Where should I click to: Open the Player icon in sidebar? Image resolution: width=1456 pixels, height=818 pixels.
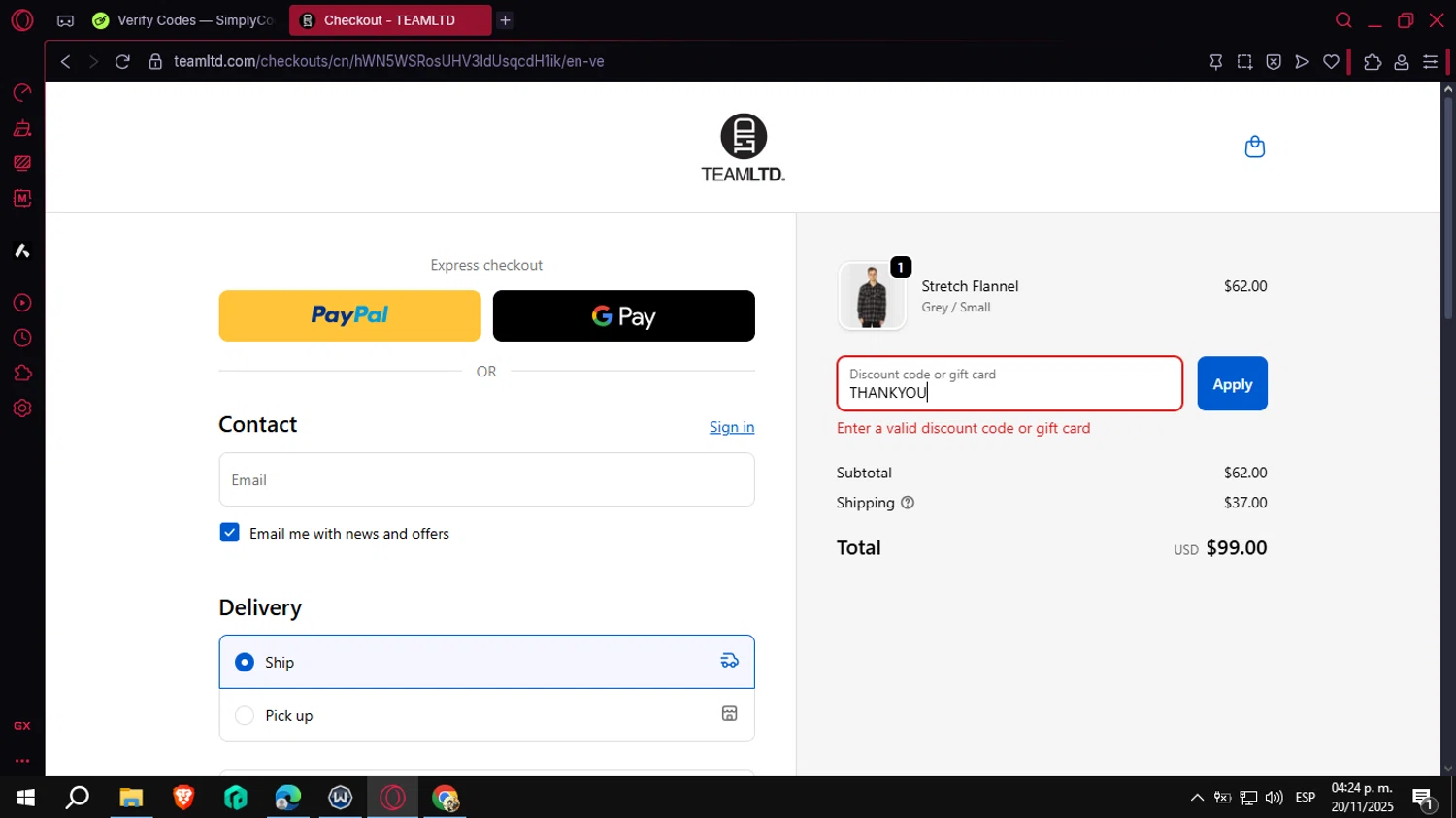coord(22,303)
